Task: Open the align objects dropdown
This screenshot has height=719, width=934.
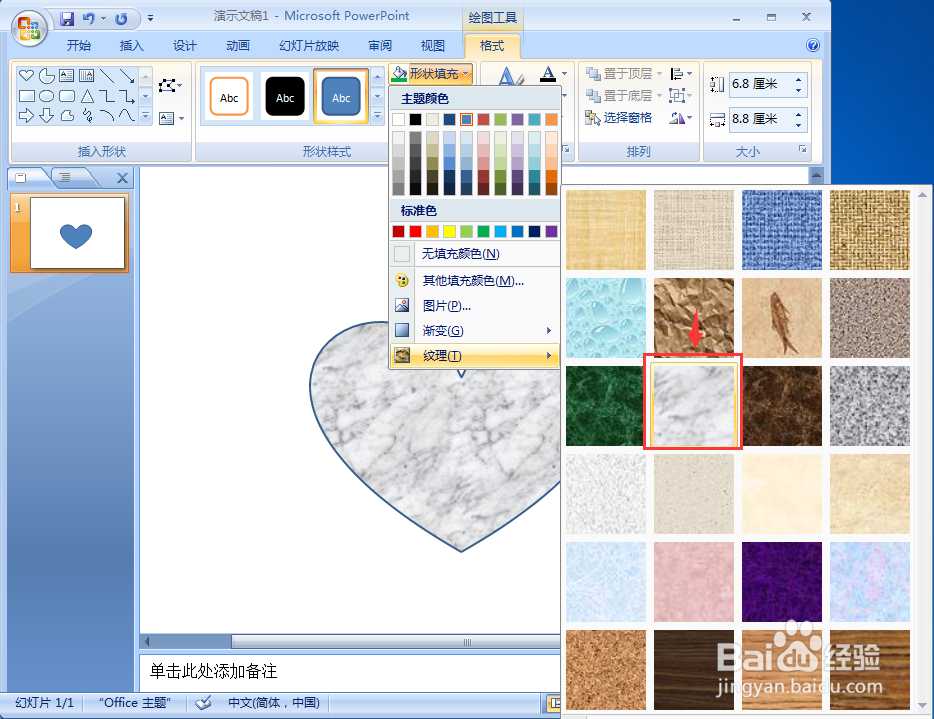Action: (x=681, y=73)
